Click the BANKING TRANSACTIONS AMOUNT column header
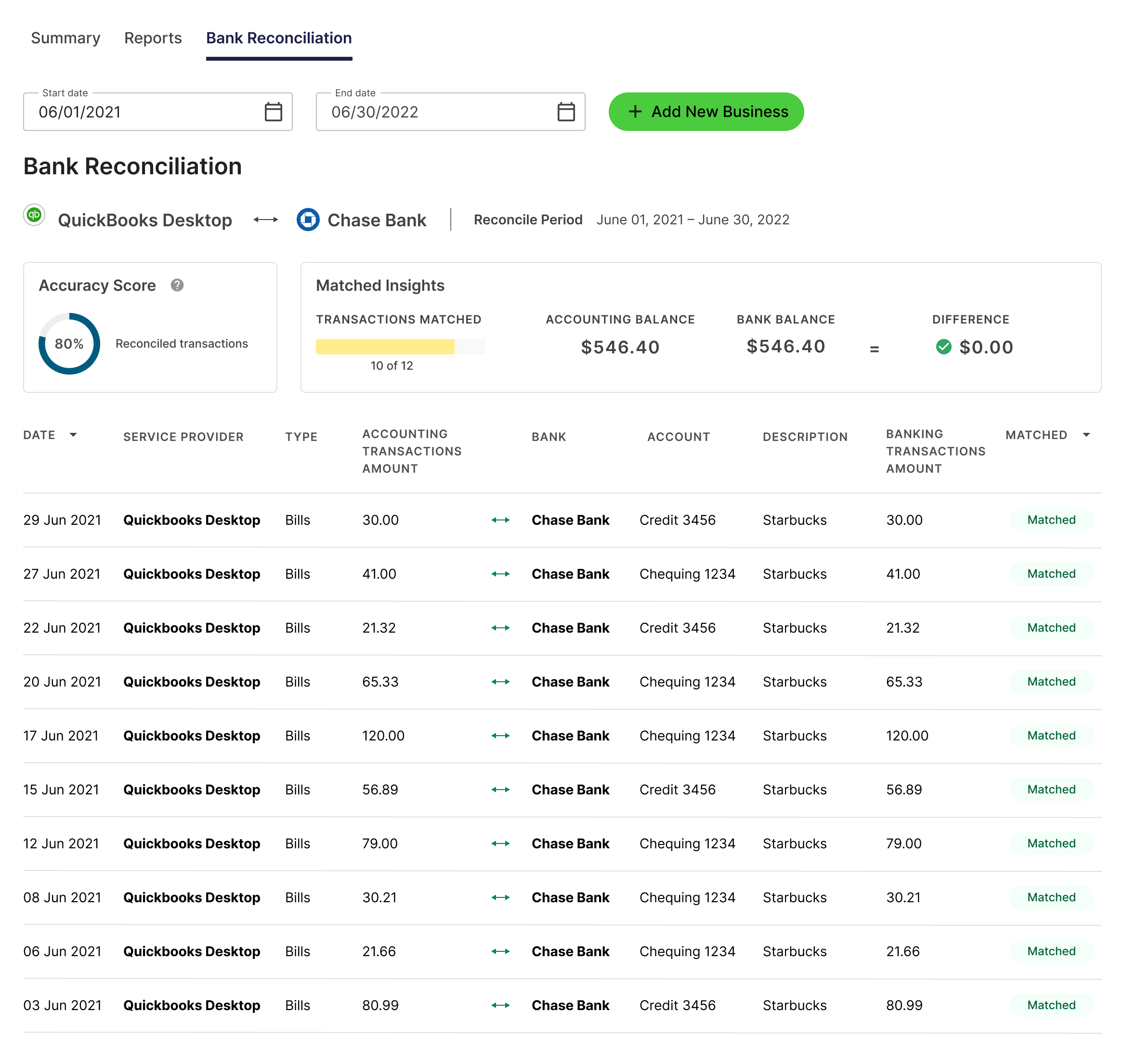This screenshot has height=1064, width=1124. click(936, 452)
